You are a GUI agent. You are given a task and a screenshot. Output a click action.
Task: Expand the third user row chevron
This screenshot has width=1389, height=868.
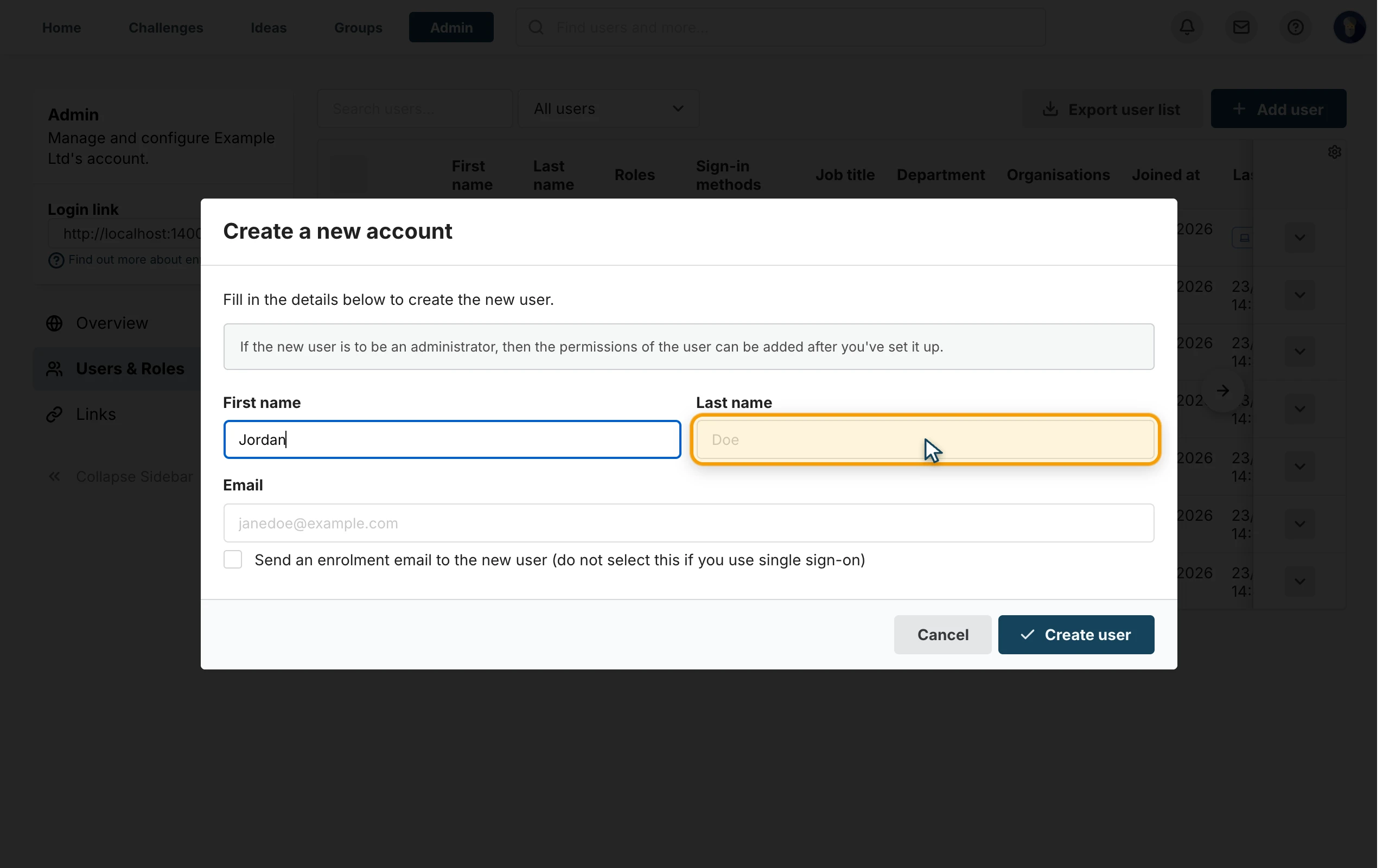(x=1299, y=352)
